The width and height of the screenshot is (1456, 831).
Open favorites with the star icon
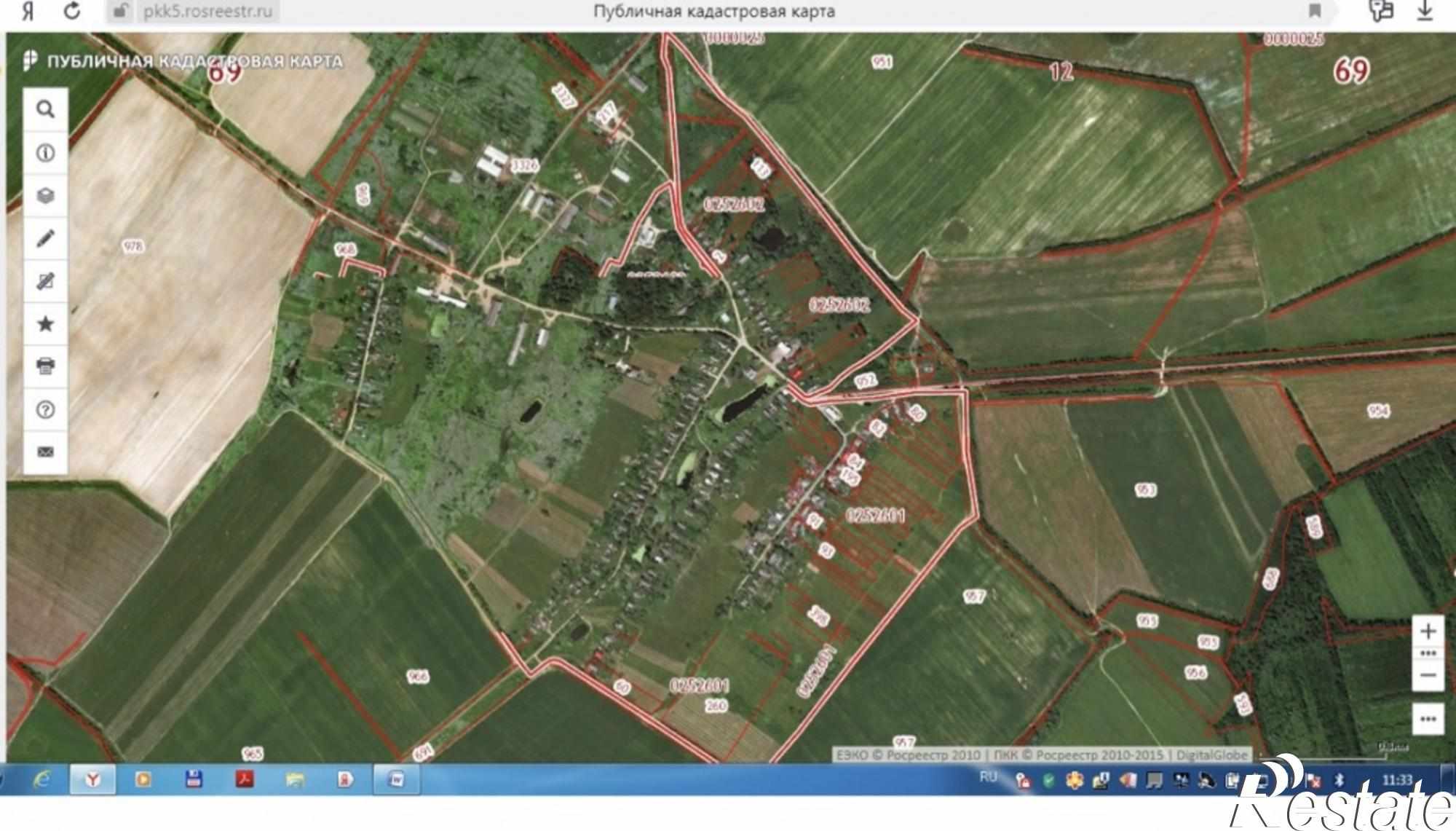45,323
